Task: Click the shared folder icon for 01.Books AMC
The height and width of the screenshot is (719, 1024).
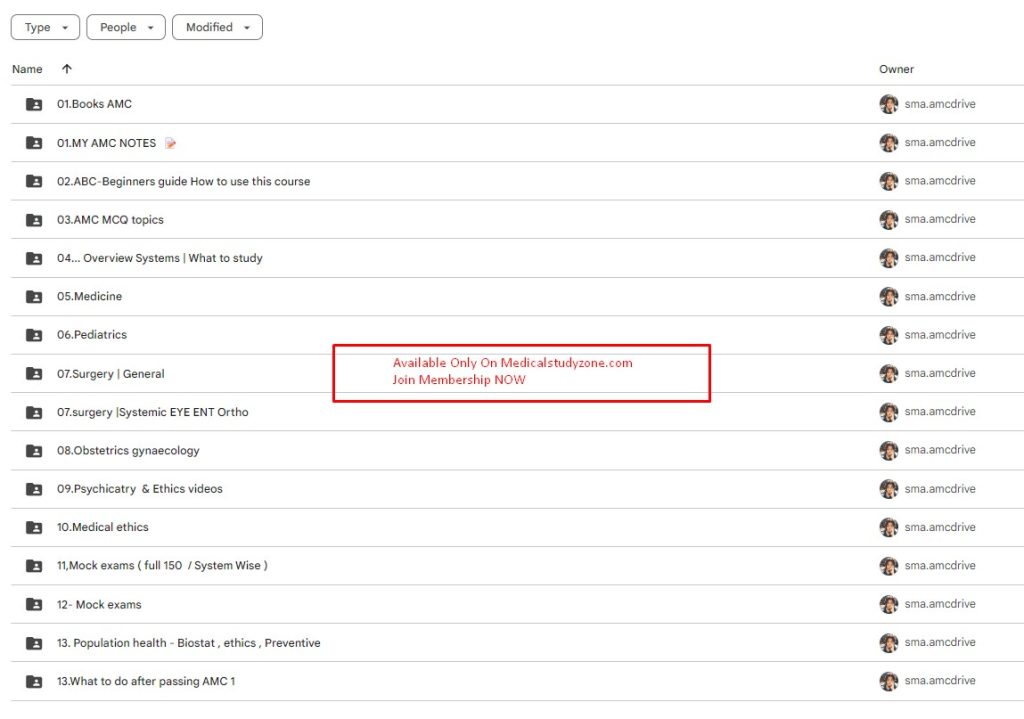Action: click(x=34, y=104)
